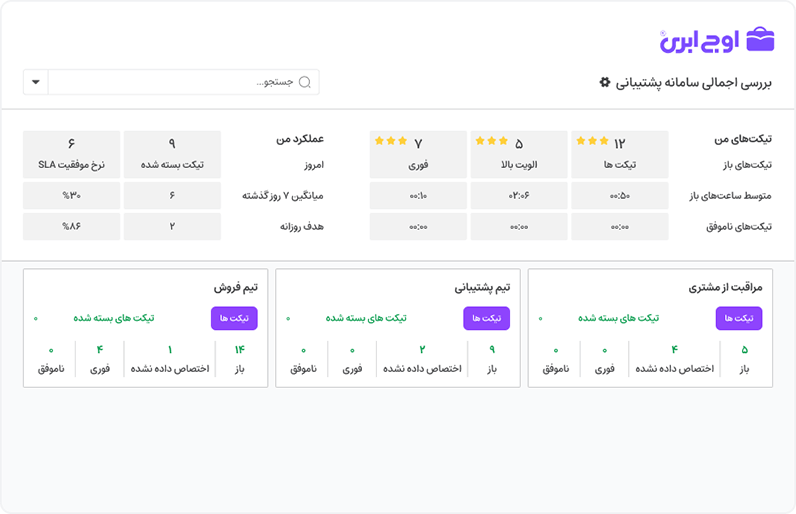Select ناموفق count in مراقبت از مشتری
This screenshot has height=514, width=796.
[x=556, y=359]
